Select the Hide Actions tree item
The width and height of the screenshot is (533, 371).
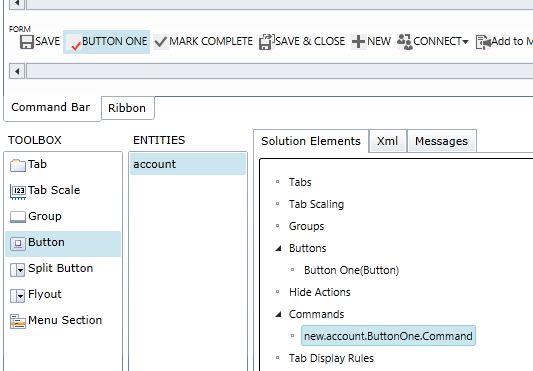tap(320, 292)
